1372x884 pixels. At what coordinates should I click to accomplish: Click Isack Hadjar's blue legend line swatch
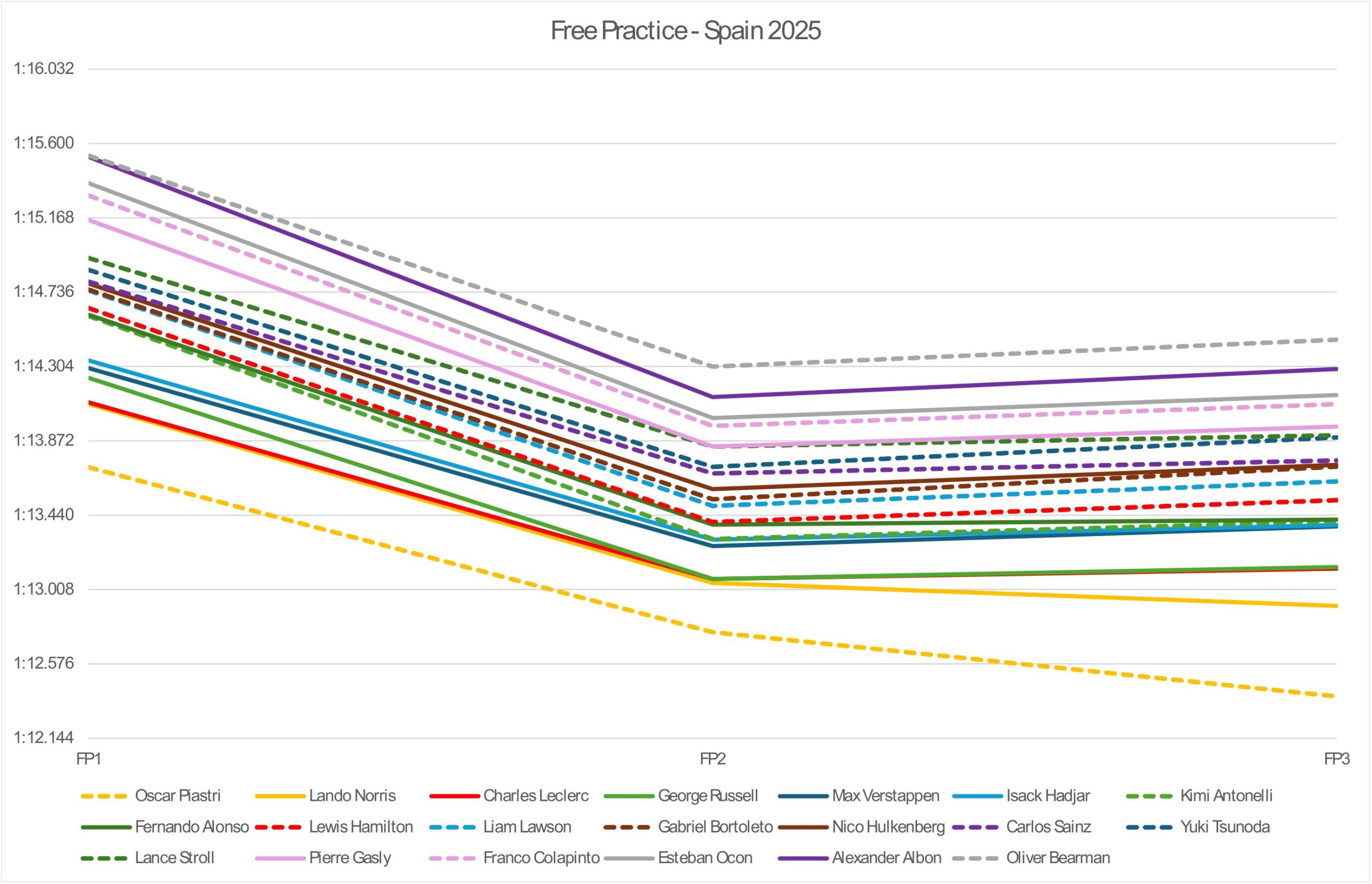coord(976,796)
